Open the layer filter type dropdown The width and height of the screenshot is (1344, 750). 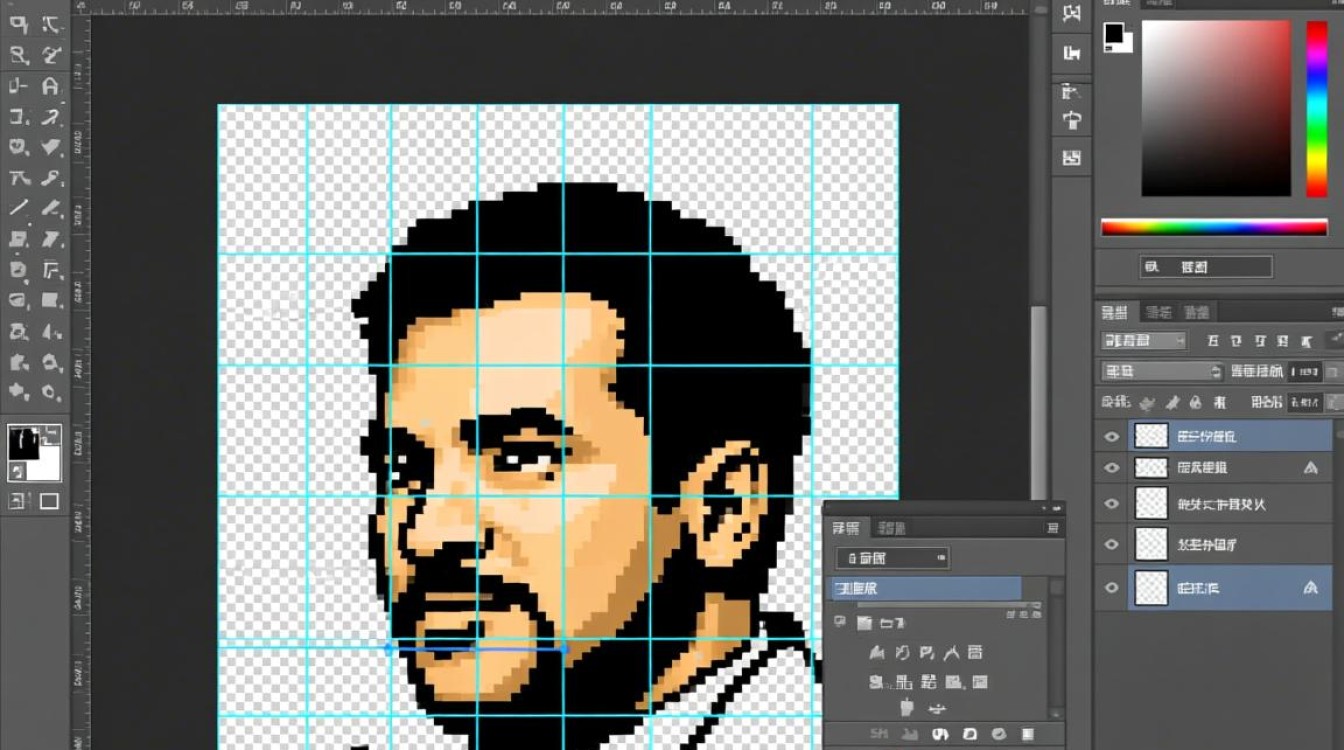1143,341
